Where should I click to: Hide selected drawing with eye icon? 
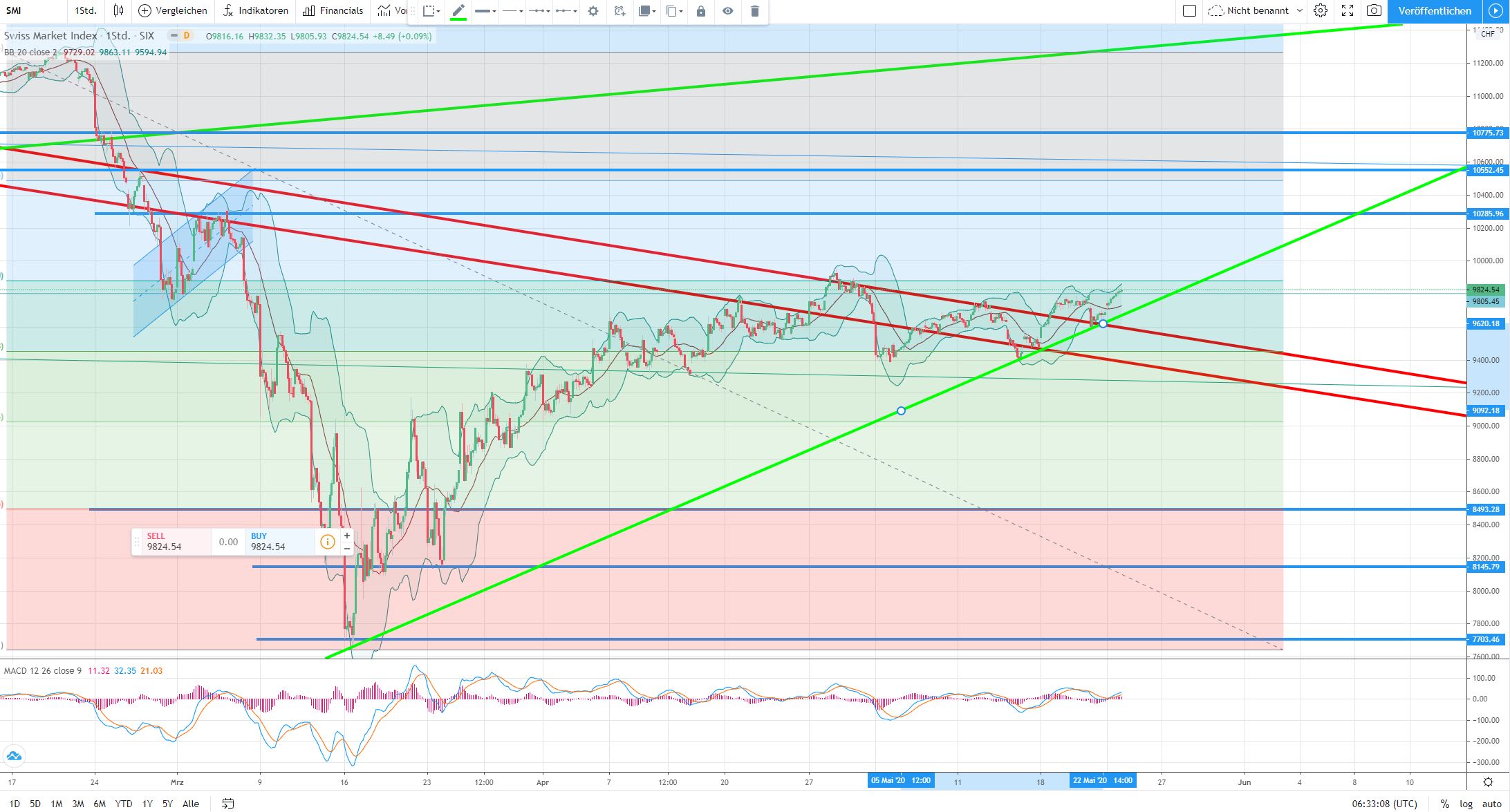(x=728, y=11)
